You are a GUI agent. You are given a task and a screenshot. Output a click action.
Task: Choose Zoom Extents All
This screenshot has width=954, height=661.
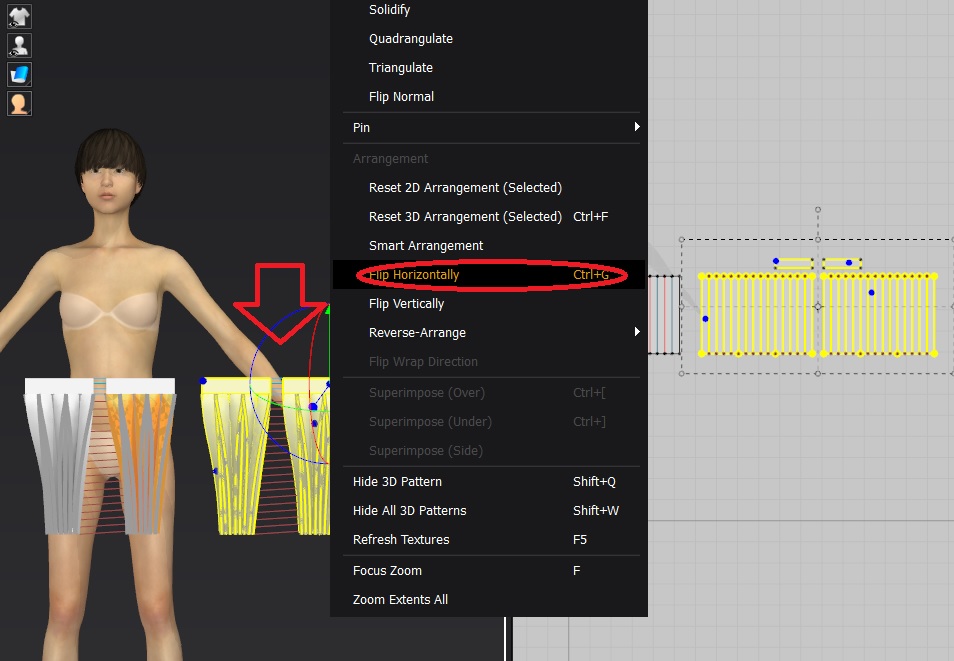pyautogui.click(x=400, y=600)
